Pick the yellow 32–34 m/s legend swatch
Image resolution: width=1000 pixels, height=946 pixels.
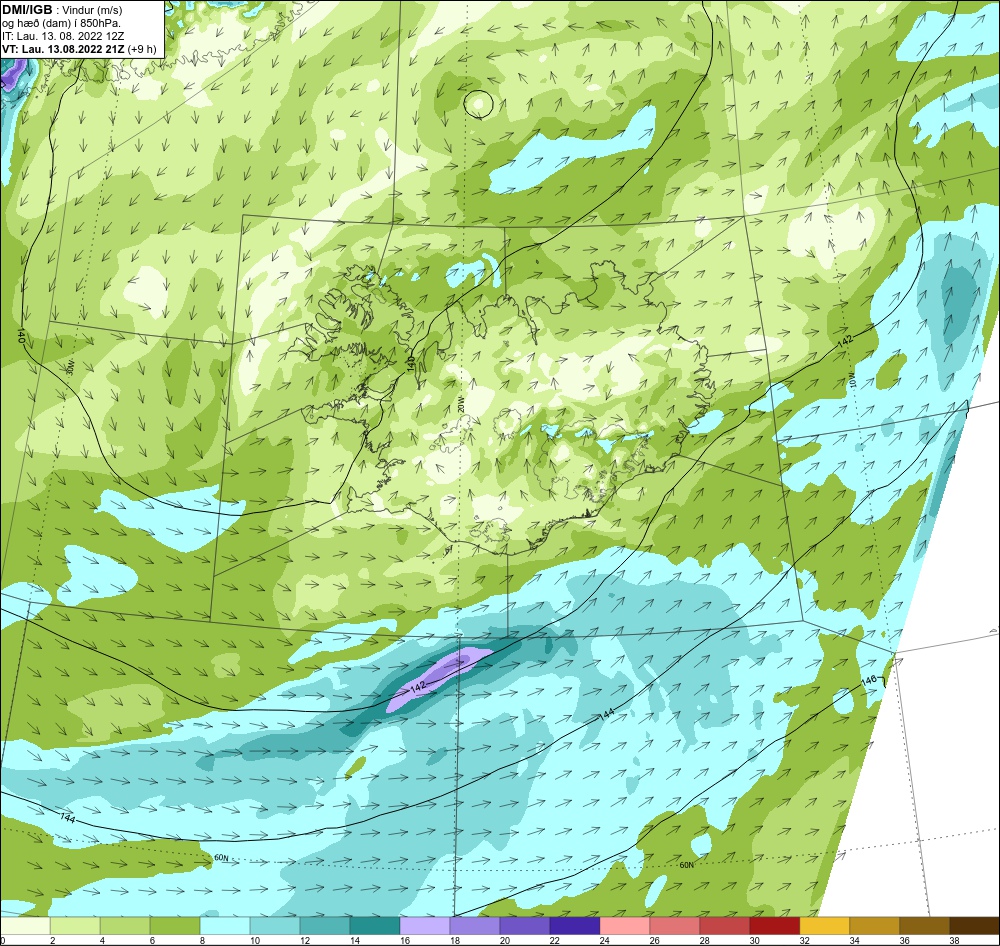coord(824,925)
